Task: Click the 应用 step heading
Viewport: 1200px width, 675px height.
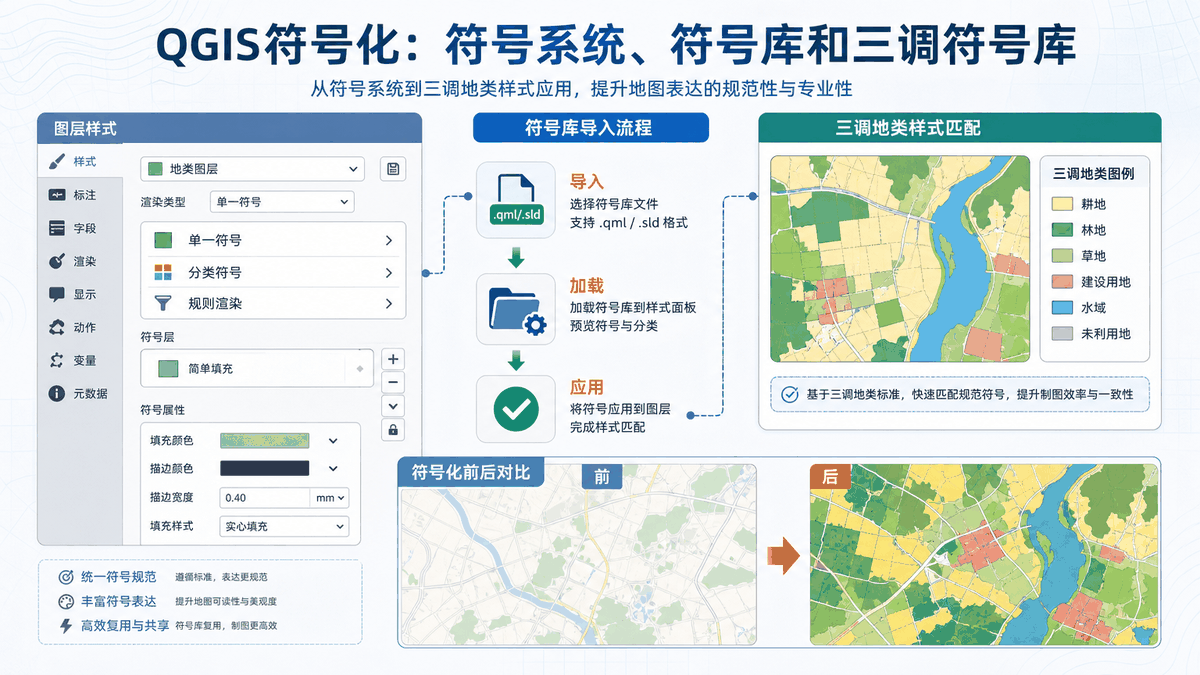Action: [x=587, y=387]
